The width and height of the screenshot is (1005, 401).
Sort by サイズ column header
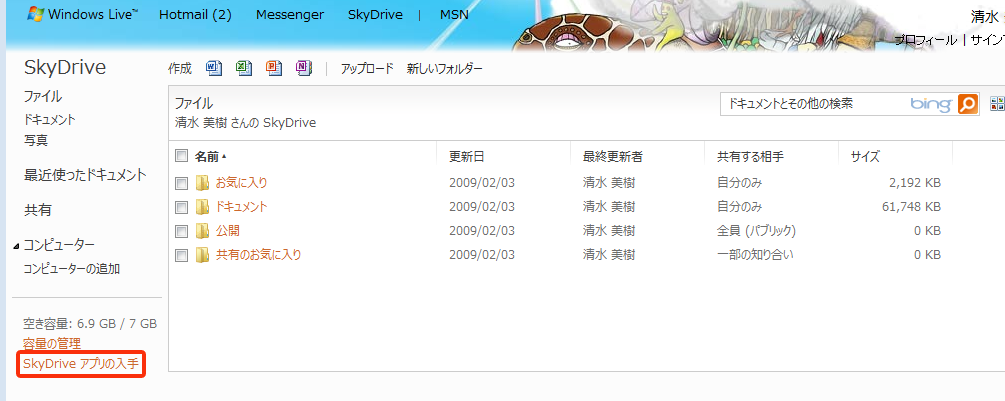865,156
